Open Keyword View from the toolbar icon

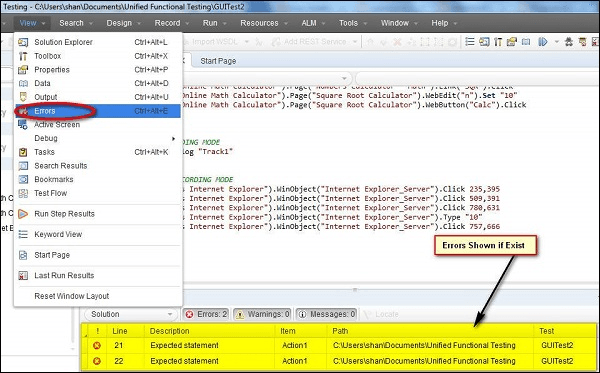[470, 42]
